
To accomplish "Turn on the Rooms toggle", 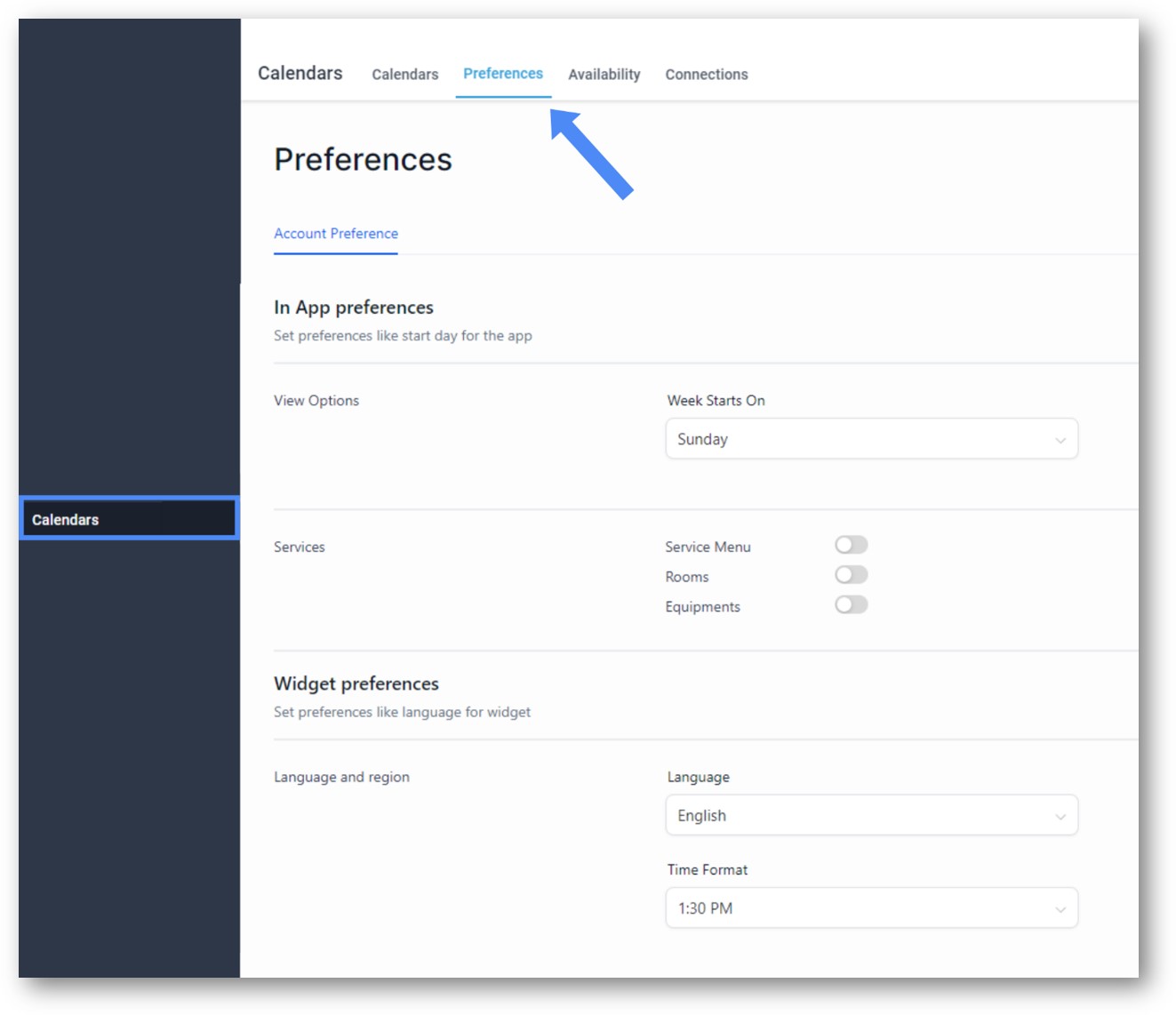I will pyautogui.click(x=851, y=575).
